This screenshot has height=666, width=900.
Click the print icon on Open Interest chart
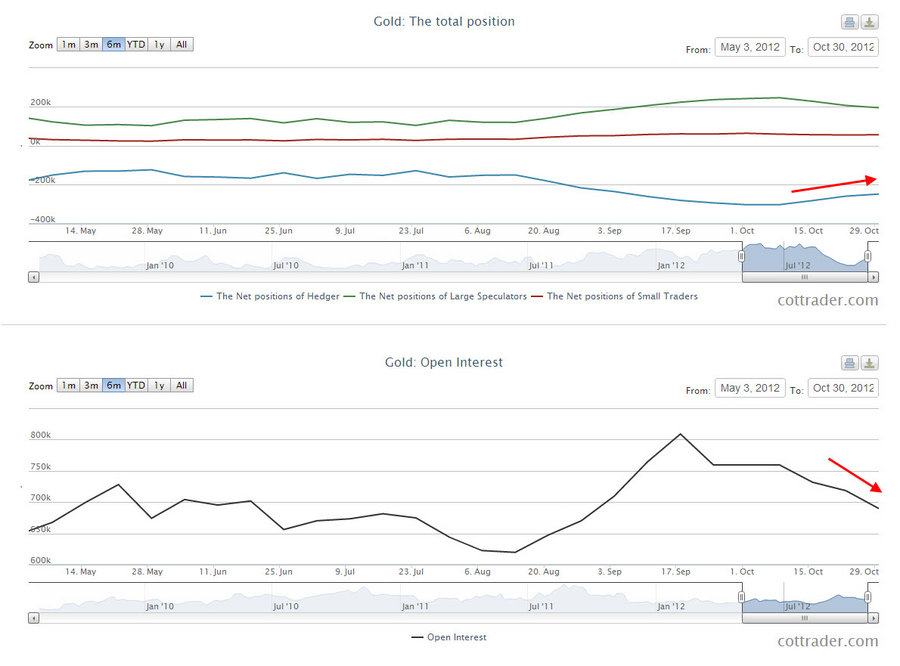851,362
